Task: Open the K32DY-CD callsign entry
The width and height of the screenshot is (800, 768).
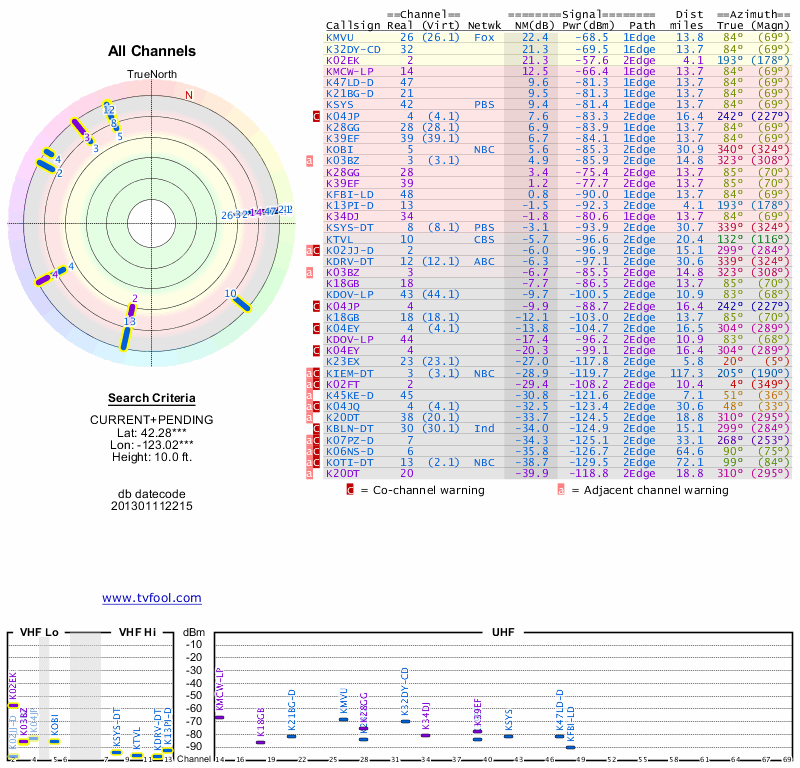Action: (x=352, y=49)
